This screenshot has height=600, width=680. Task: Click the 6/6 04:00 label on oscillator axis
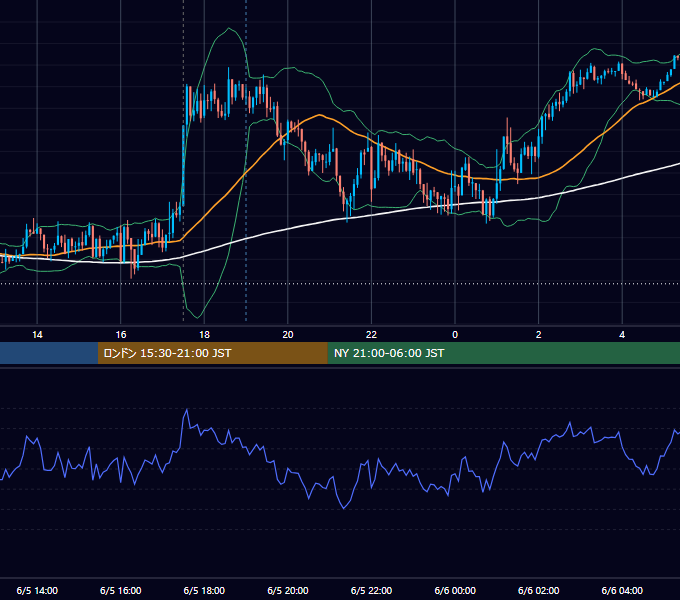tap(622, 590)
